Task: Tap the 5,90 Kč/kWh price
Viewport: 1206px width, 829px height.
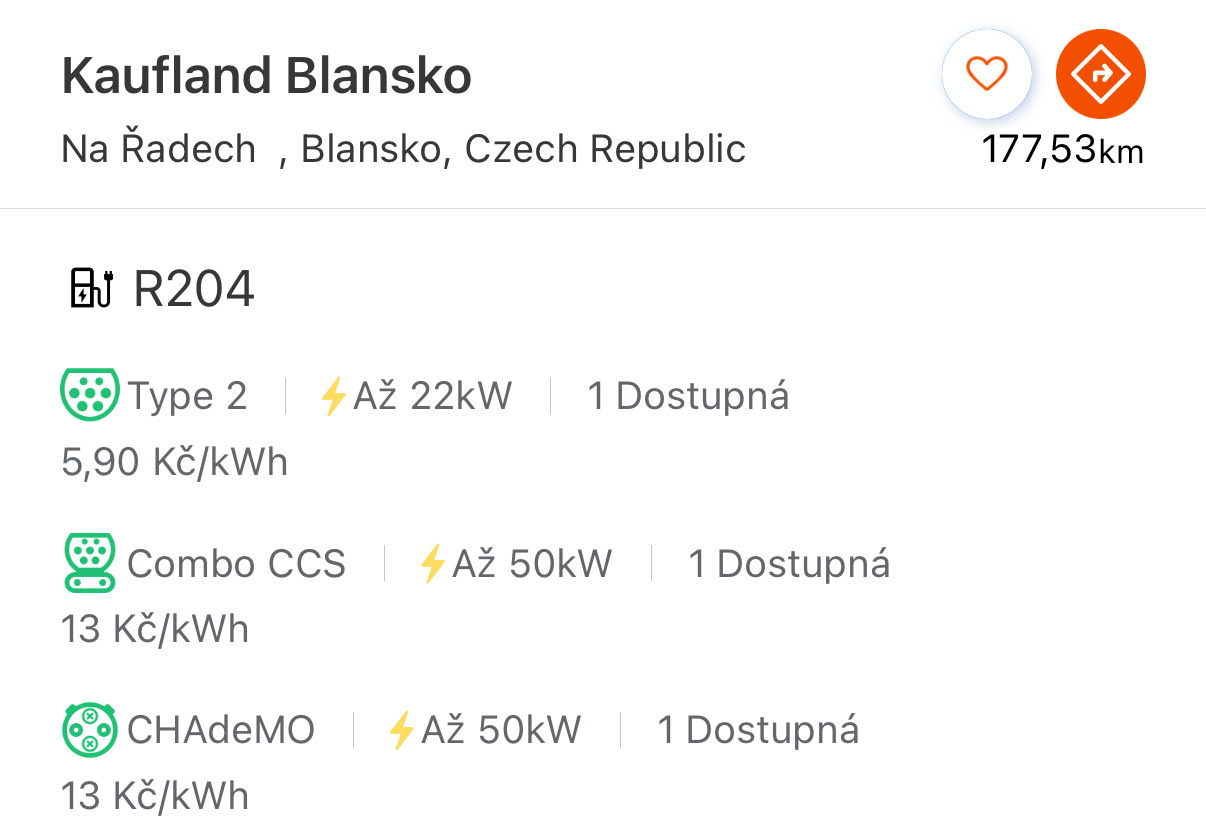Action: [175, 463]
